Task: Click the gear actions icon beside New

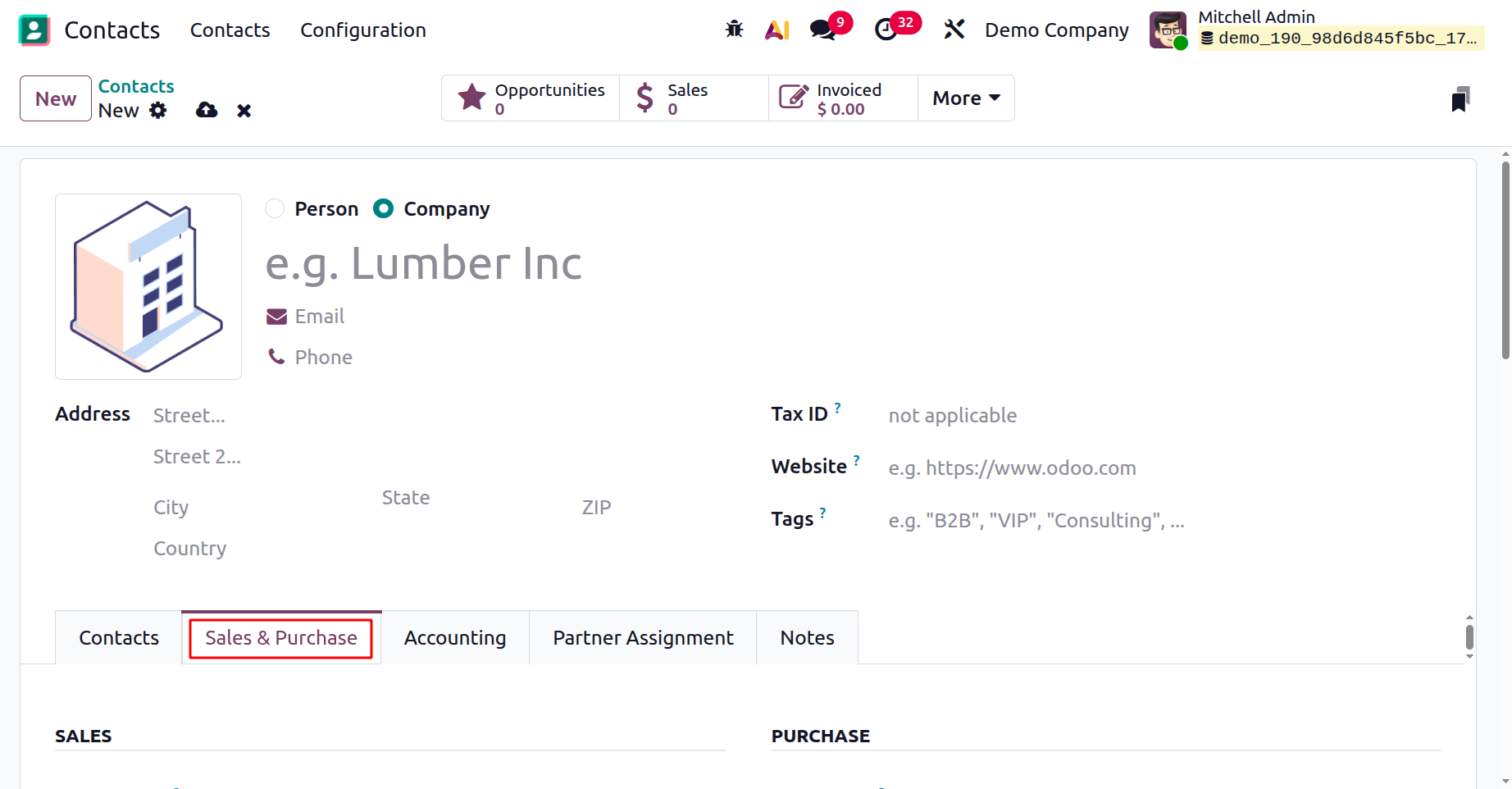Action: point(158,110)
